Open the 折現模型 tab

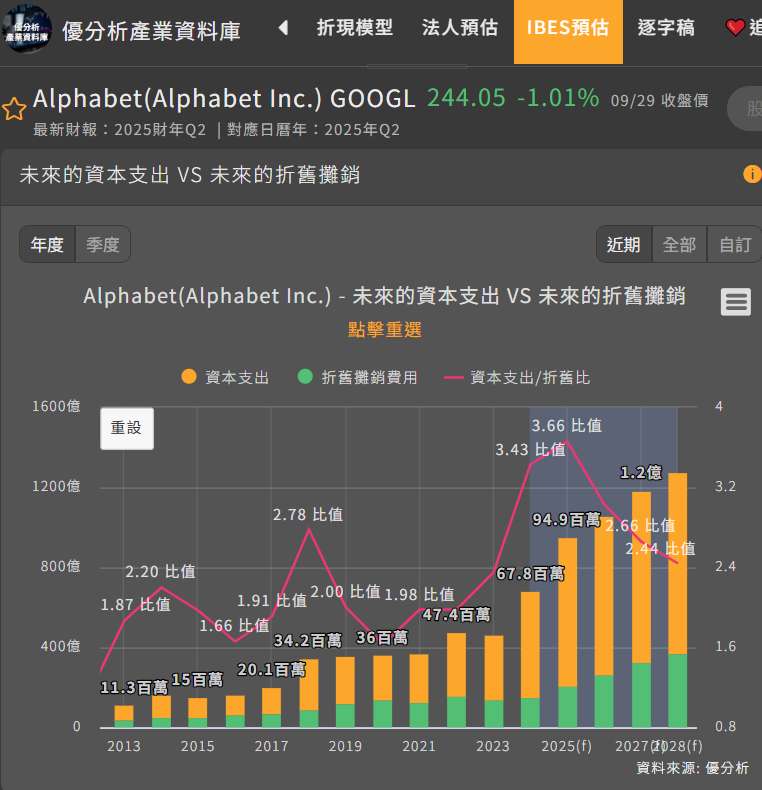point(354,28)
